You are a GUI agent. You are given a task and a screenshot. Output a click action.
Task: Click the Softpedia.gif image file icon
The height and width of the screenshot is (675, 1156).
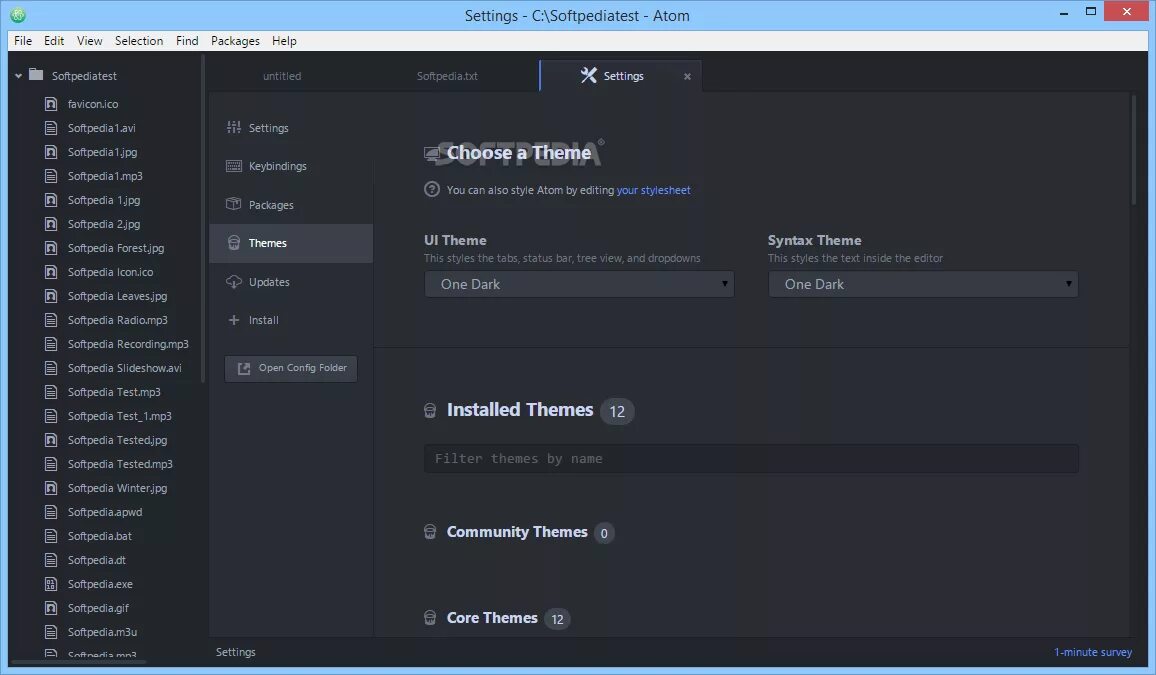(51, 608)
